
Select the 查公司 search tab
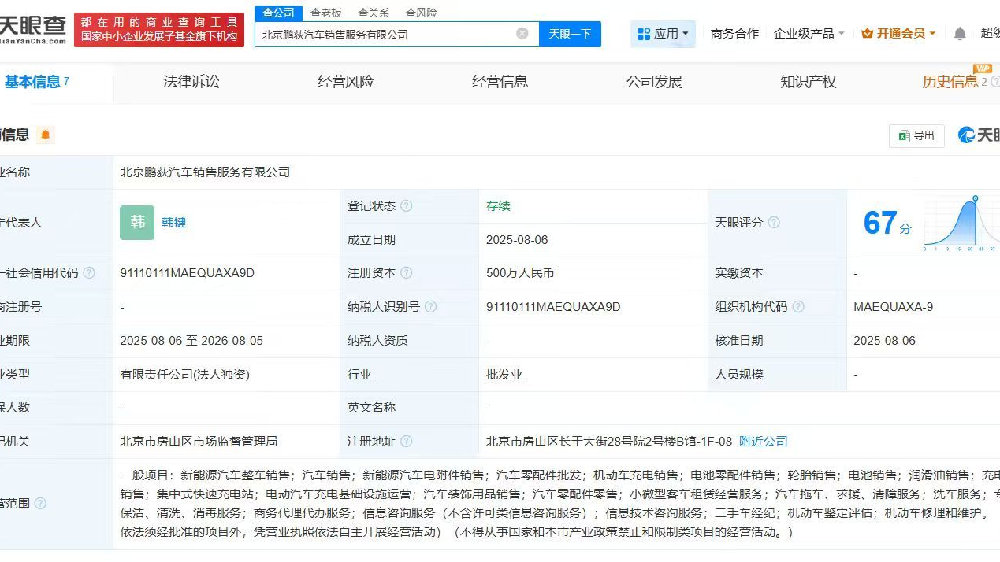(x=279, y=13)
